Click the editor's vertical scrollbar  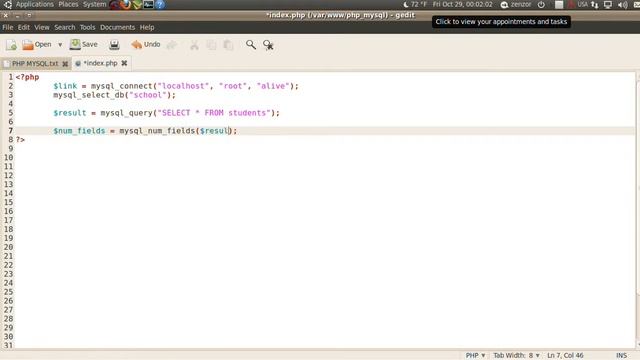click(638, 210)
